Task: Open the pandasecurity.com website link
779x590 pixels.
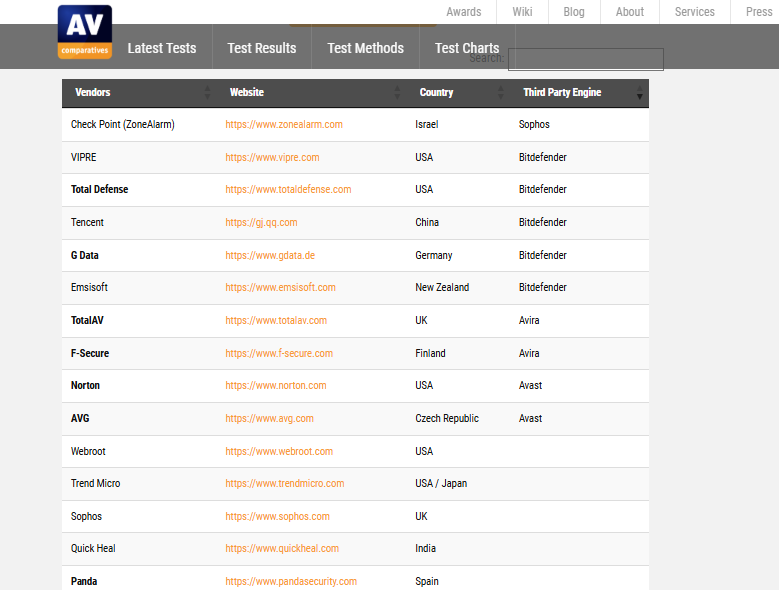Action: pyautogui.click(x=291, y=582)
